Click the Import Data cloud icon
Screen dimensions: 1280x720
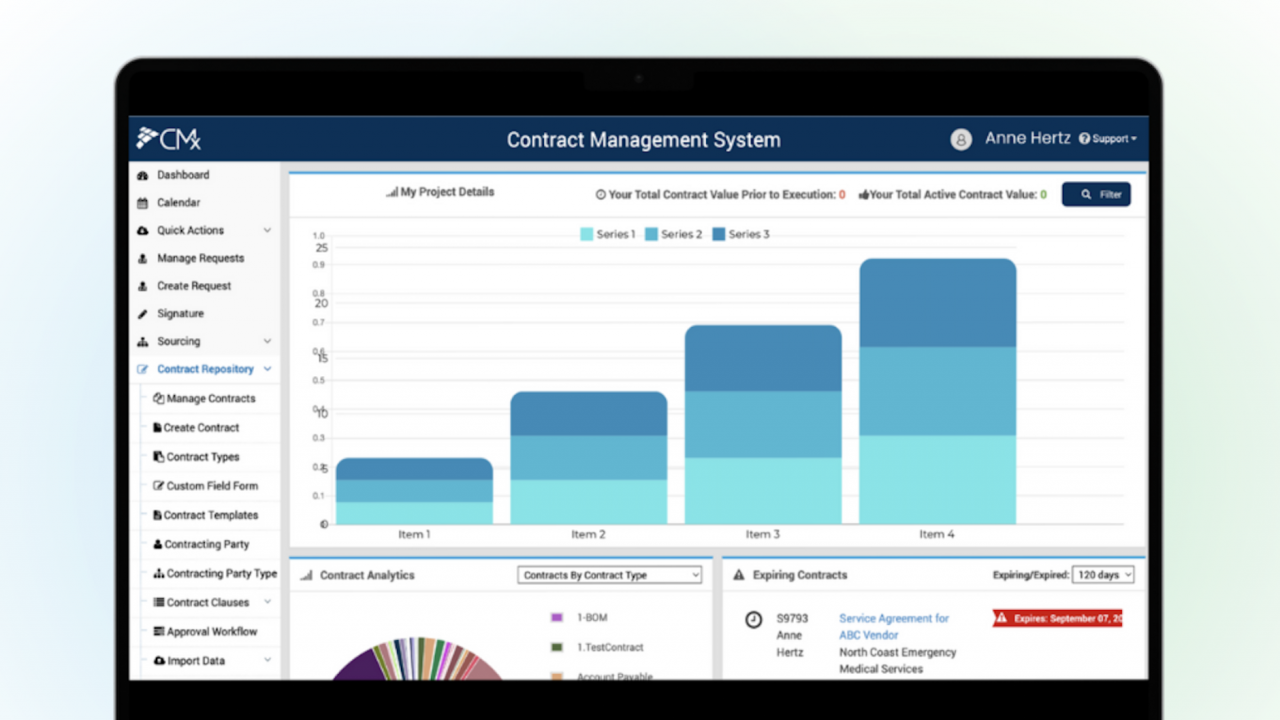[x=159, y=661]
